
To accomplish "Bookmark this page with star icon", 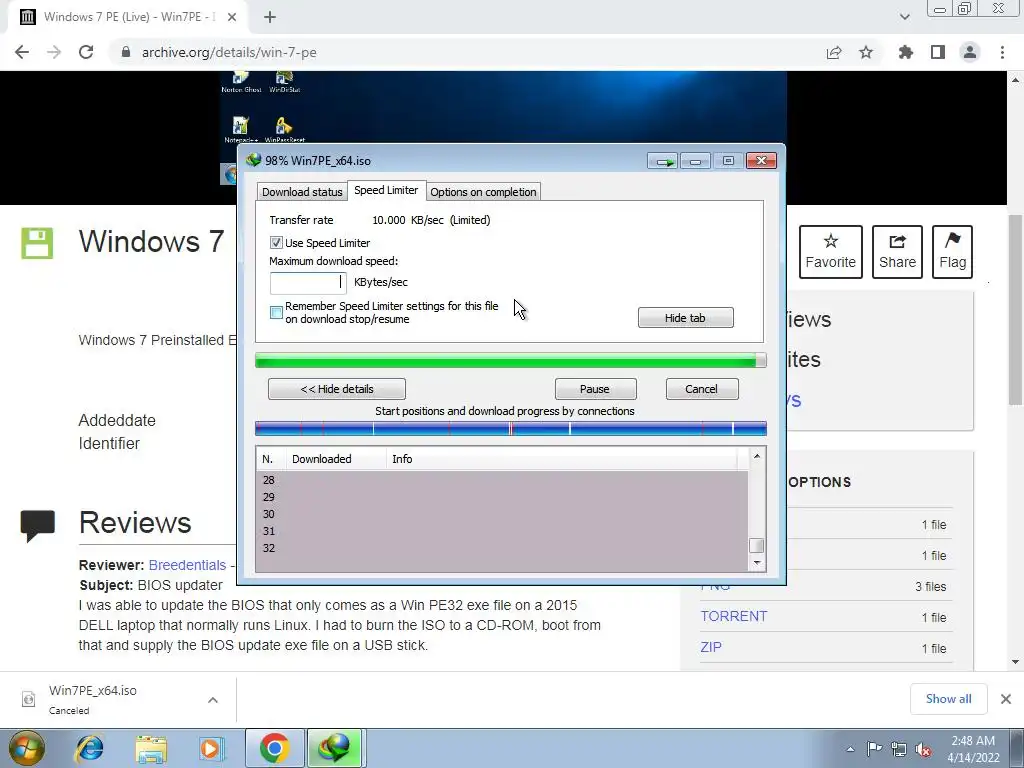I will (866, 52).
